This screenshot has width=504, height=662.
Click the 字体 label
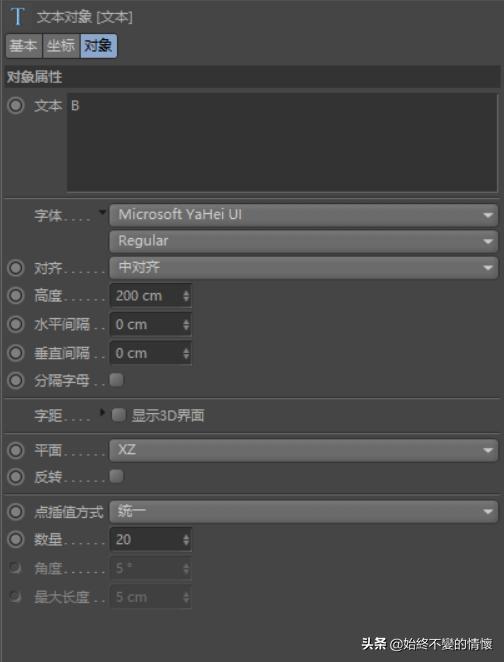(x=48, y=216)
